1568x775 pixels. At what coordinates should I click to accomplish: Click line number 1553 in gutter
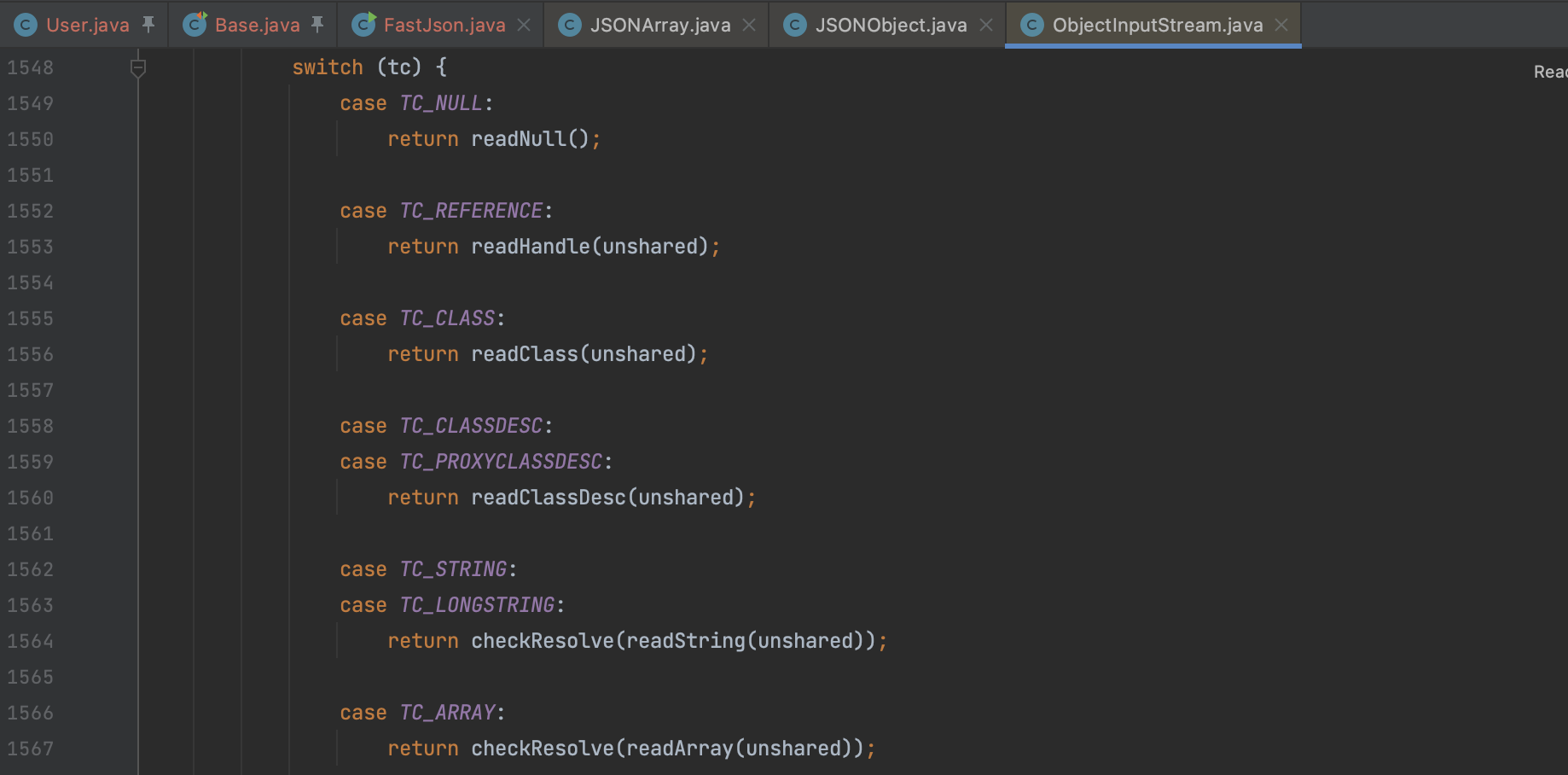pyautogui.click(x=31, y=247)
